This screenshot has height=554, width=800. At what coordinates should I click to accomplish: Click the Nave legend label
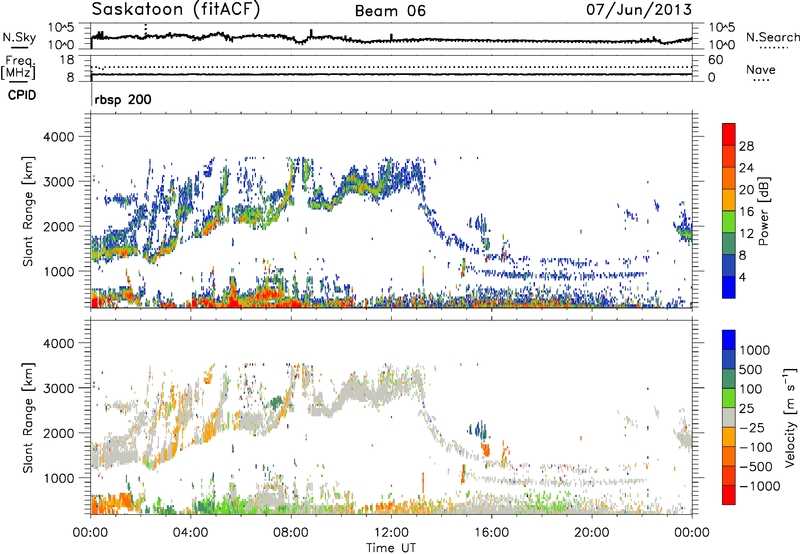[x=761, y=70]
